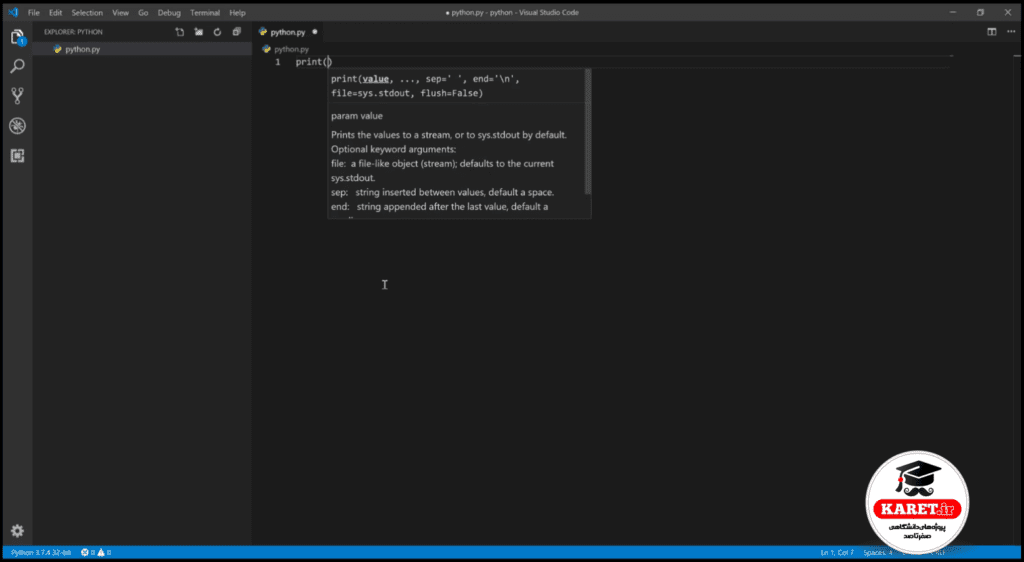Open the Help menu
This screenshot has height=562, width=1024.
pos(237,12)
